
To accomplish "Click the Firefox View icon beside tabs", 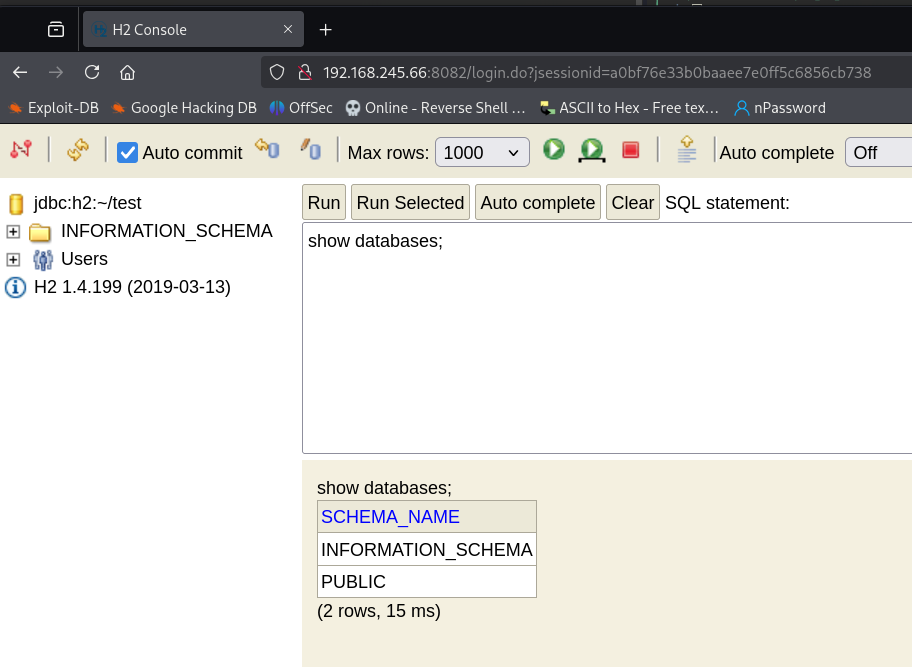I will point(56,29).
